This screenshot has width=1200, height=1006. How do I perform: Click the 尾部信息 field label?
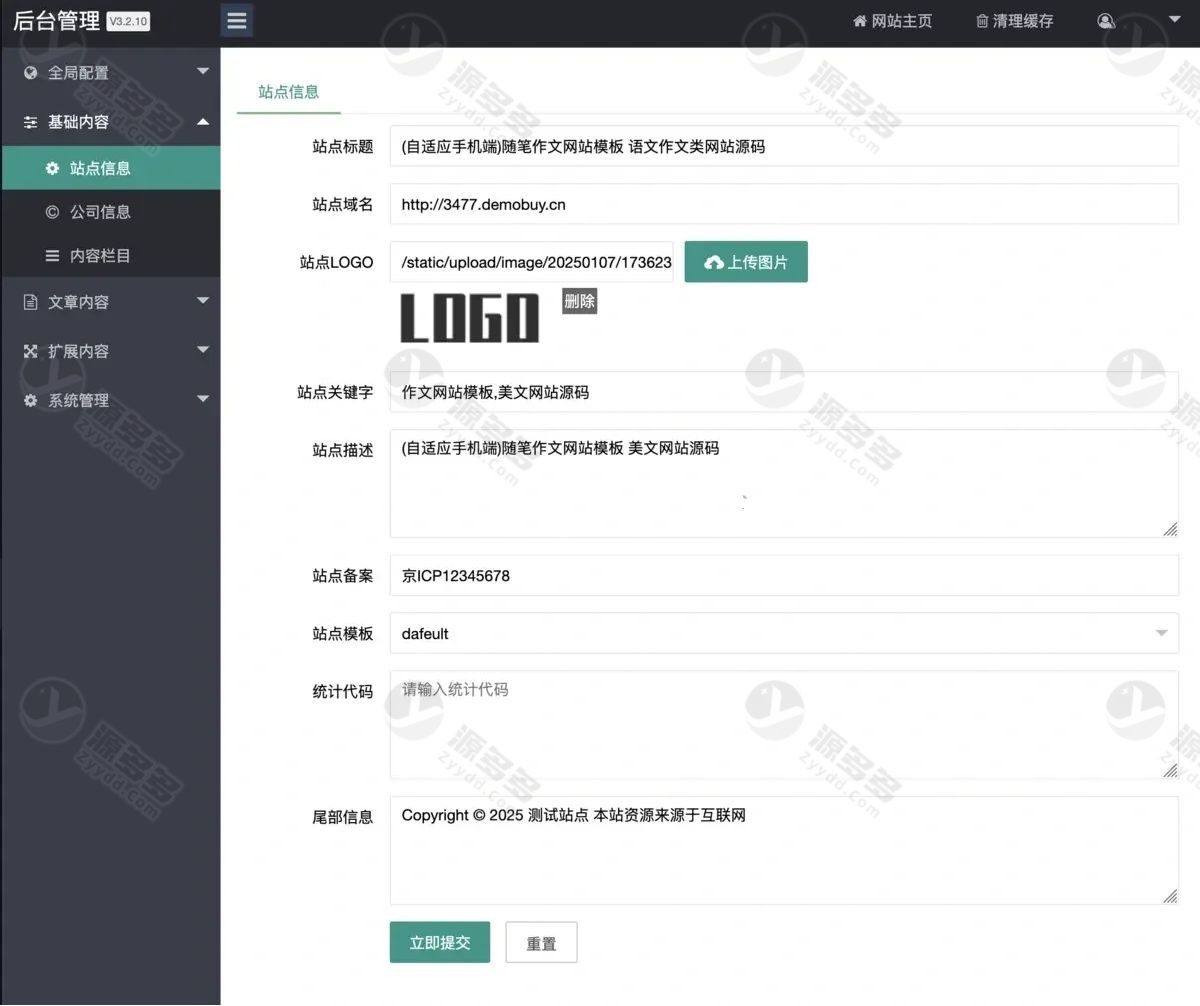[343, 817]
